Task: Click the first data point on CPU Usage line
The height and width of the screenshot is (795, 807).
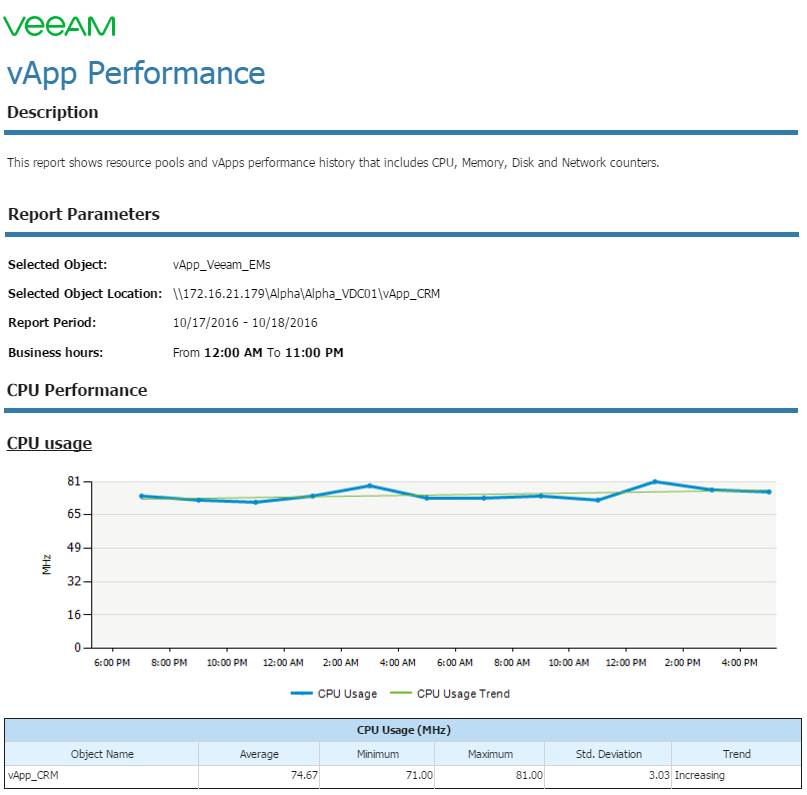Action: 142,496
